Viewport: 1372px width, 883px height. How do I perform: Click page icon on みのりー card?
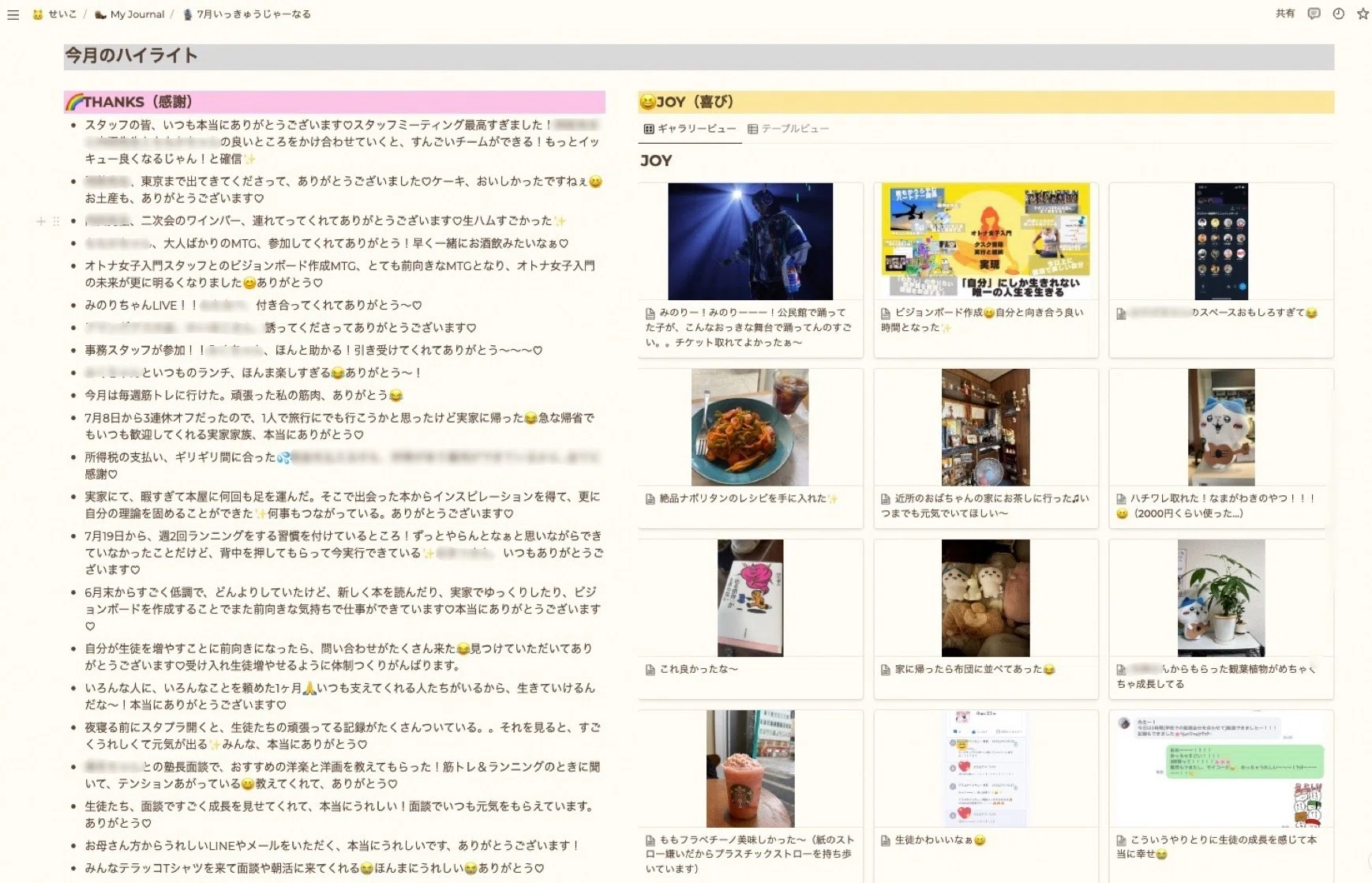point(650,314)
